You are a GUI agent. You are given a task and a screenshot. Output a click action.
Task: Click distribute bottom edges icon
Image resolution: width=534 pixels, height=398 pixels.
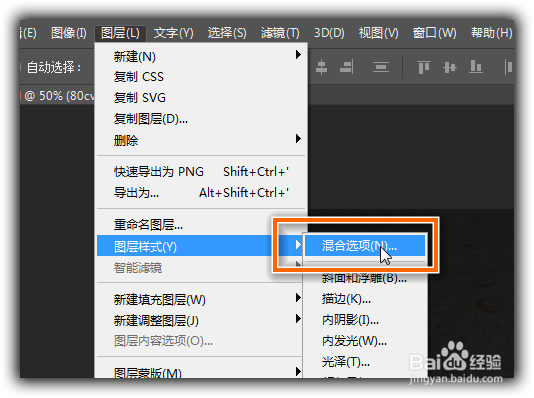tap(476, 67)
